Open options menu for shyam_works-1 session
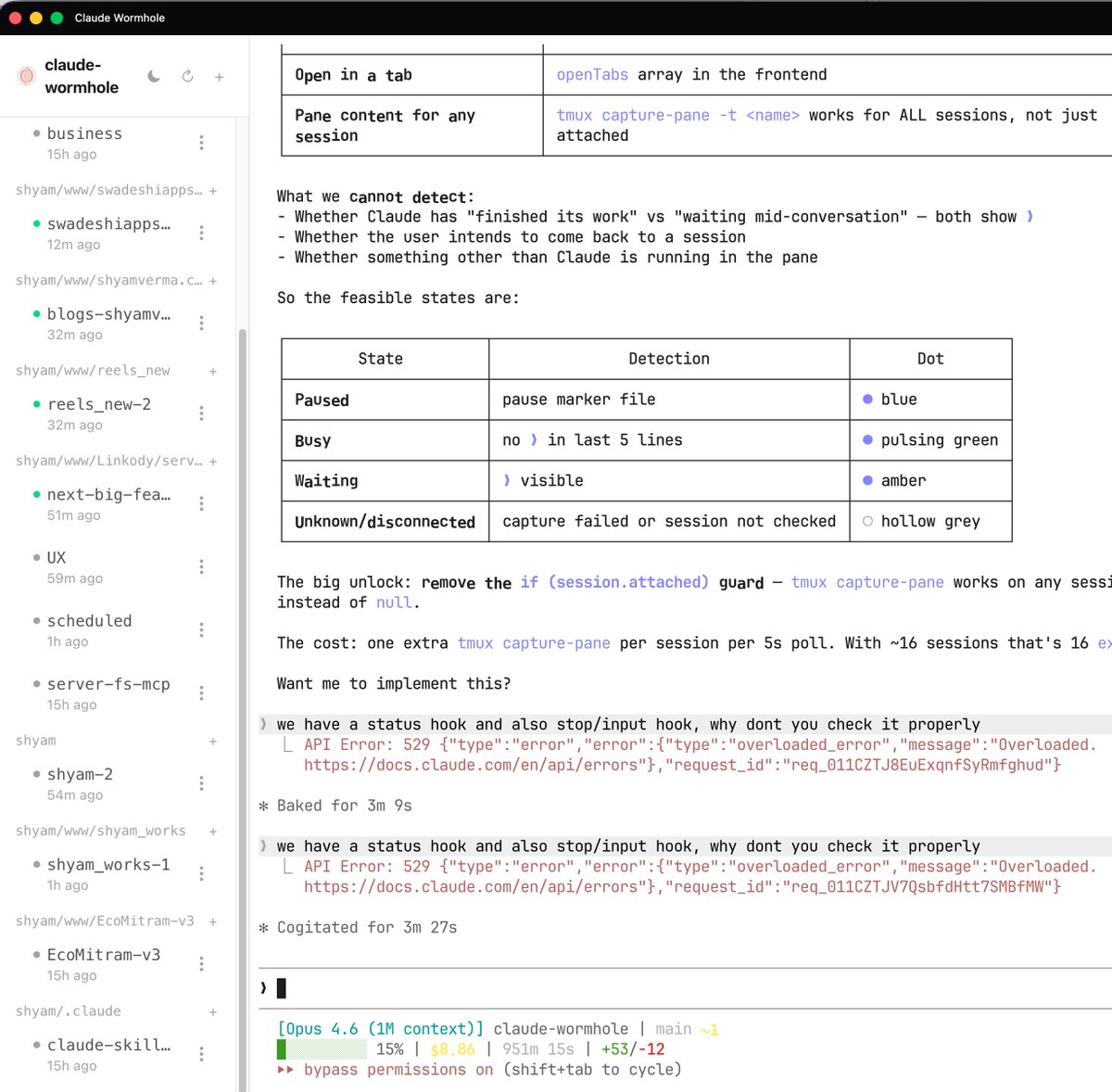The image size is (1112, 1092). click(x=201, y=873)
